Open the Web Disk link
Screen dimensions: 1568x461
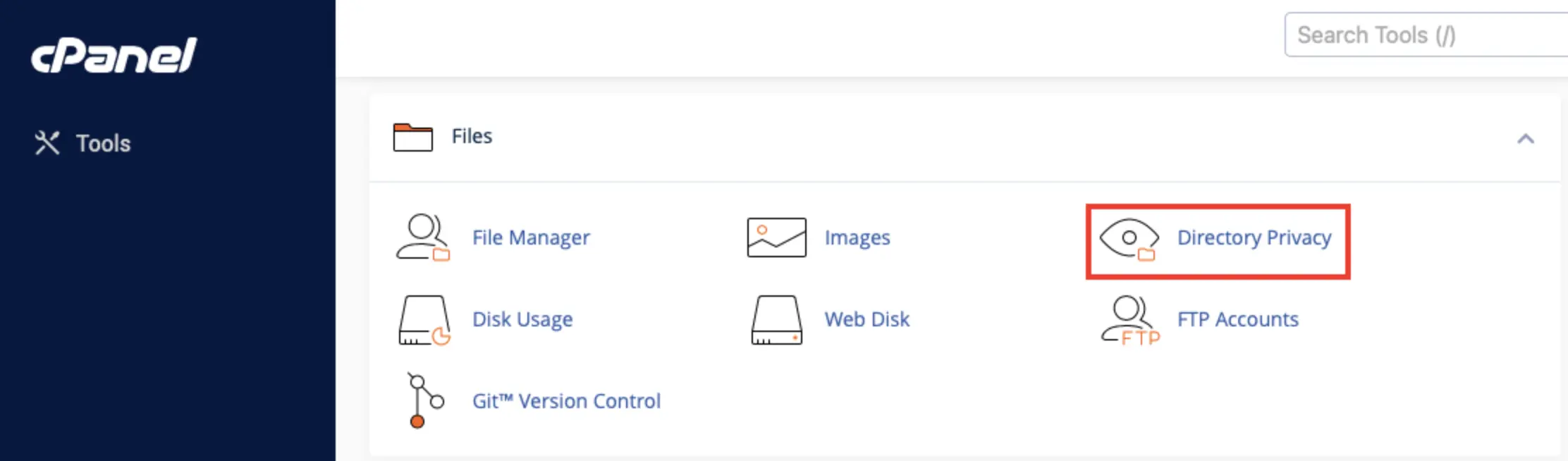(867, 319)
